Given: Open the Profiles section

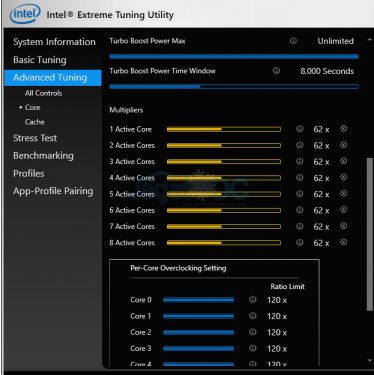Looking at the screenshot, I should tap(29, 174).
